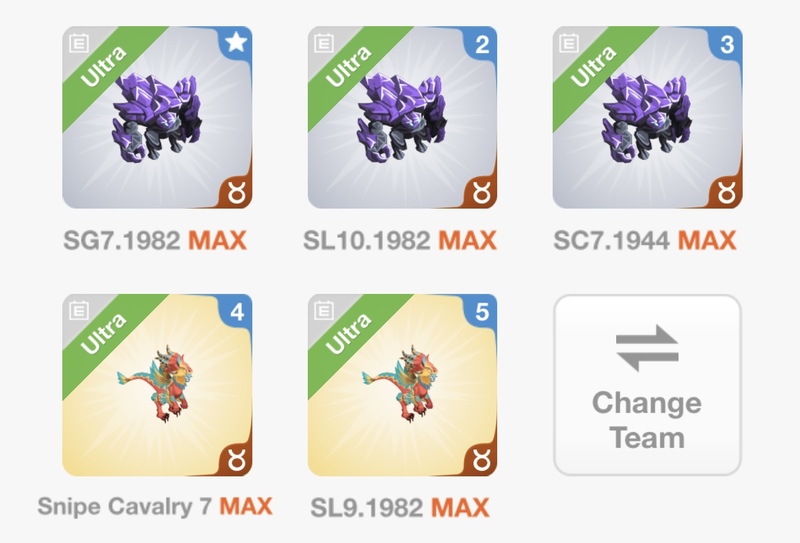The image size is (800, 543).
Task: Select the SL10.1982 purple monster card
Action: tap(403, 117)
